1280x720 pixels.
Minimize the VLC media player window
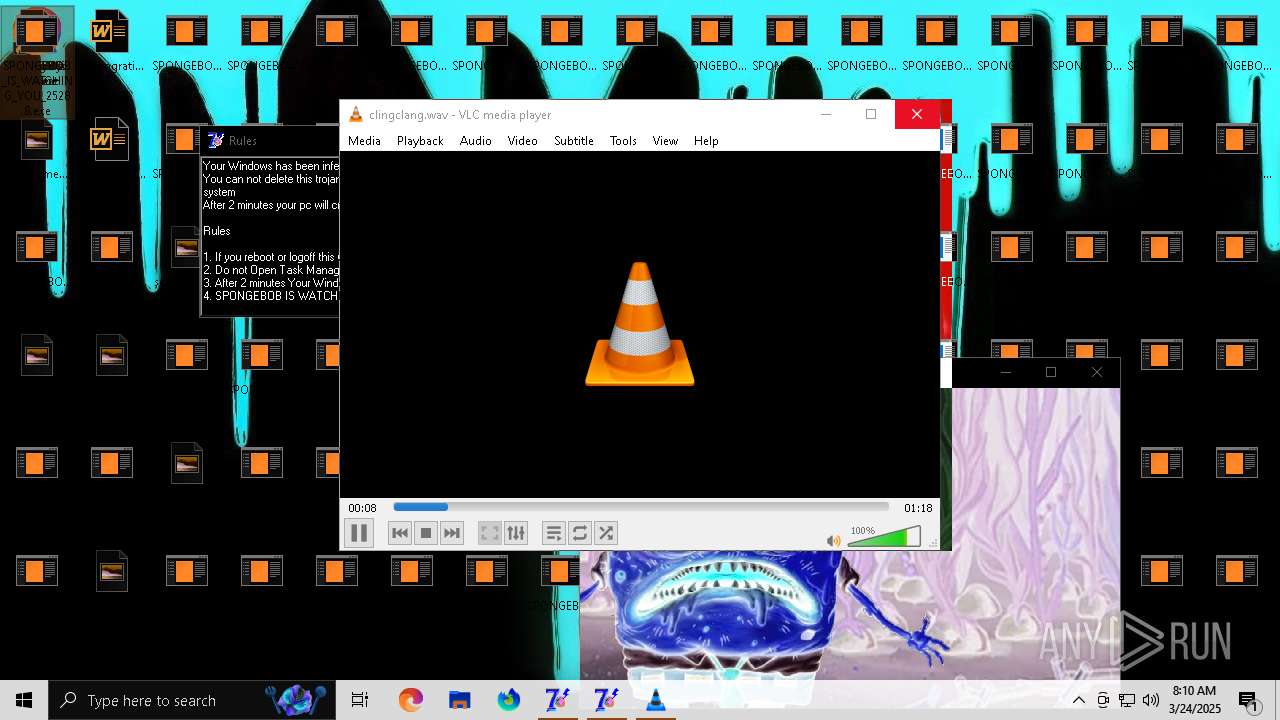coord(826,114)
